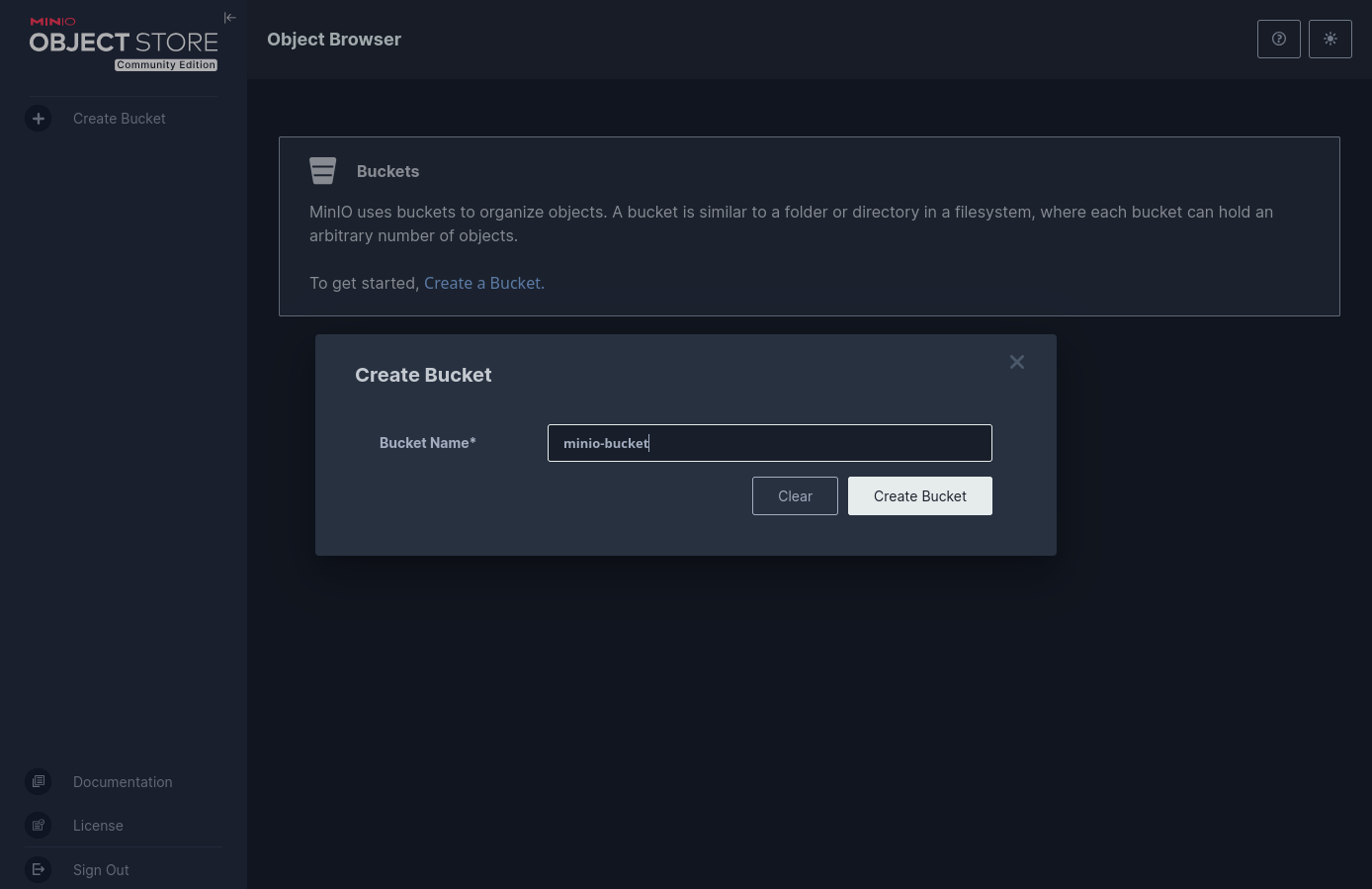Viewport: 1372px width, 889px height.
Task: Select the Create Bucket sidebar menu label
Action: point(120,119)
